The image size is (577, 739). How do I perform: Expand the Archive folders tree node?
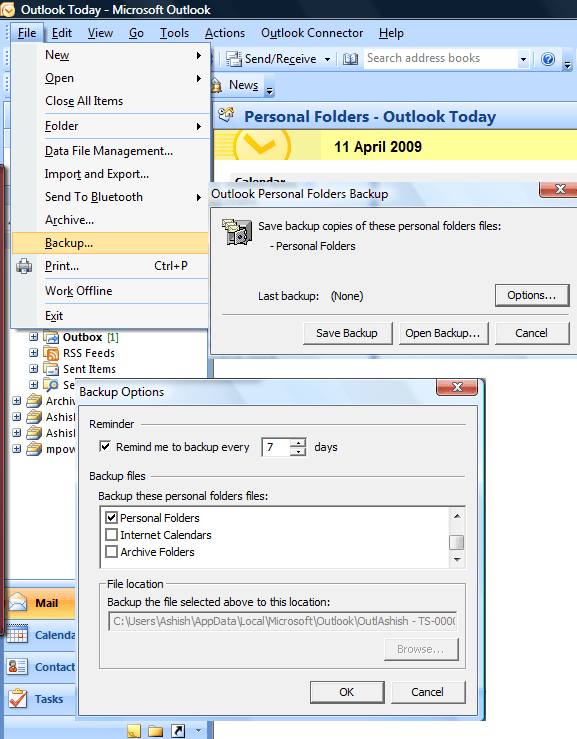pos(16,401)
